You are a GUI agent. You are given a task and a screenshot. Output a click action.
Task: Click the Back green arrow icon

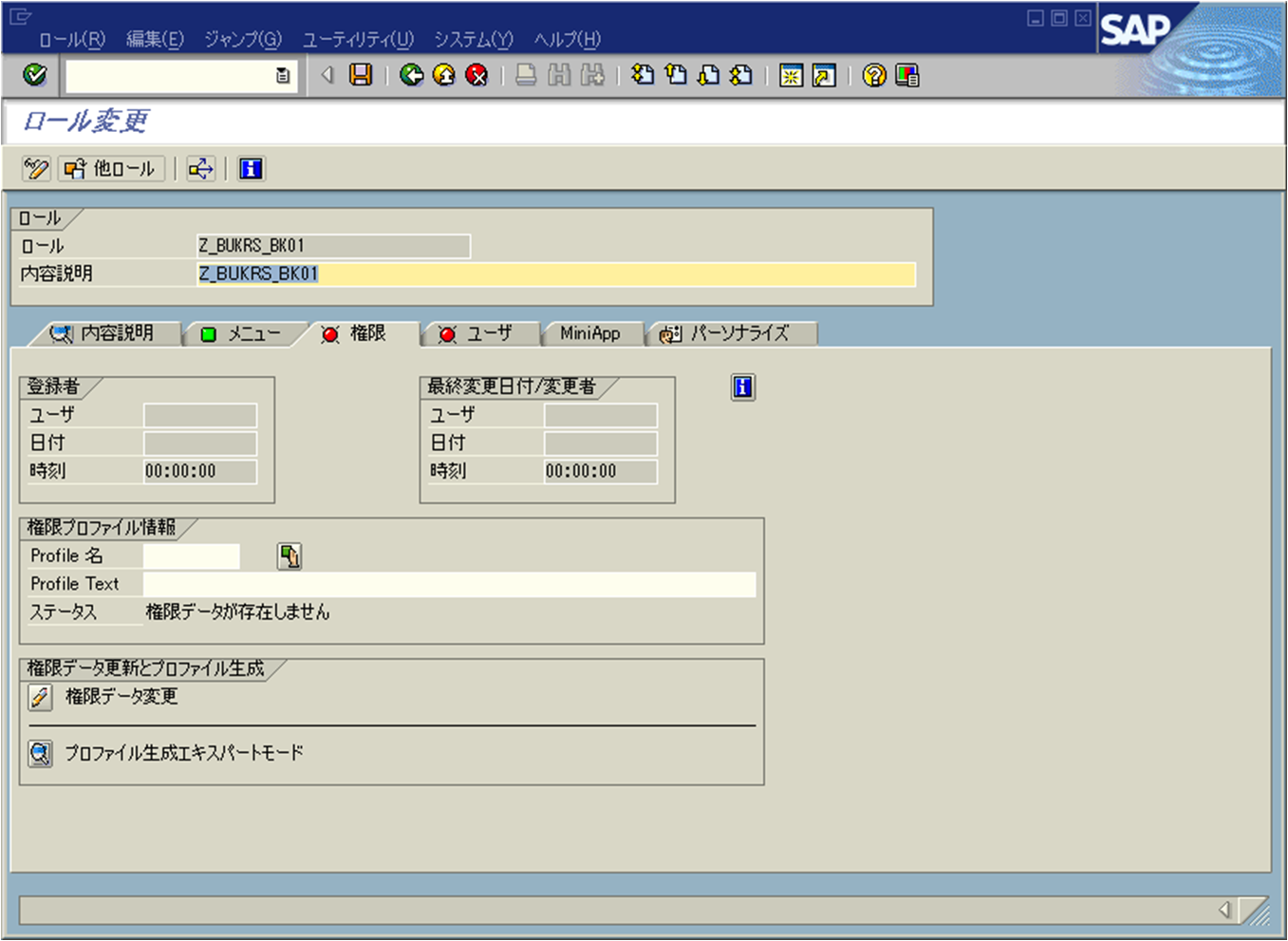click(412, 76)
